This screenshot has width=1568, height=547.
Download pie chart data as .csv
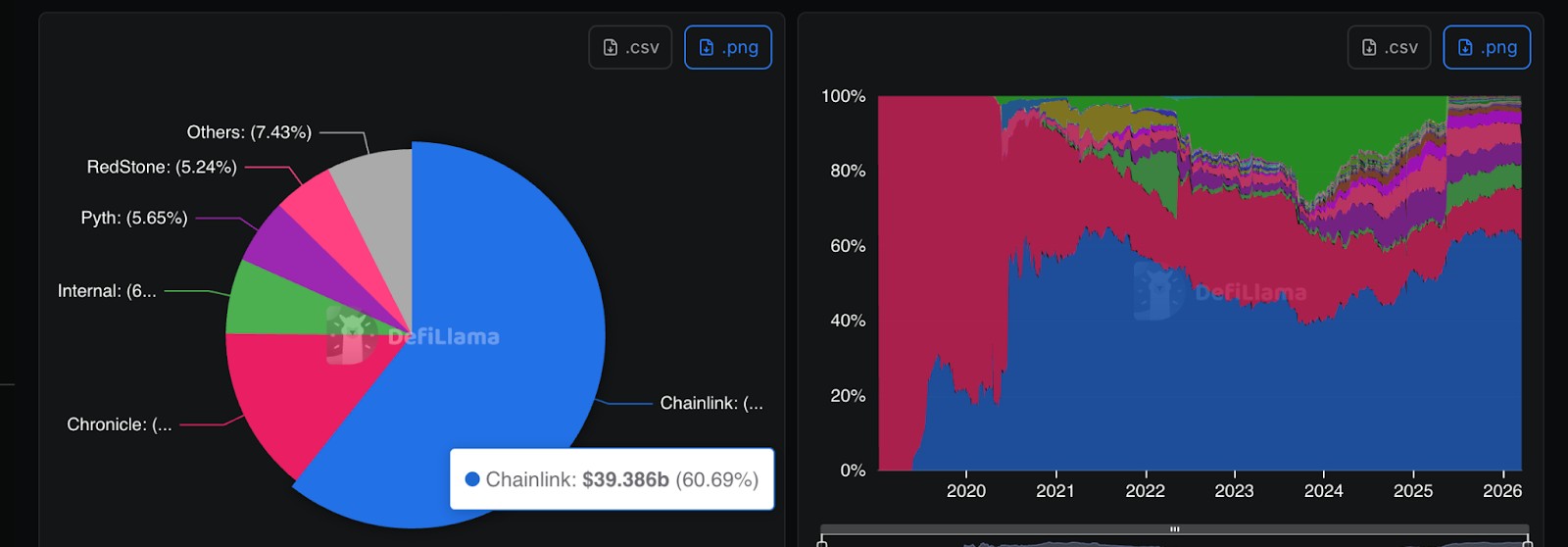pyautogui.click(x=630, y=47)
